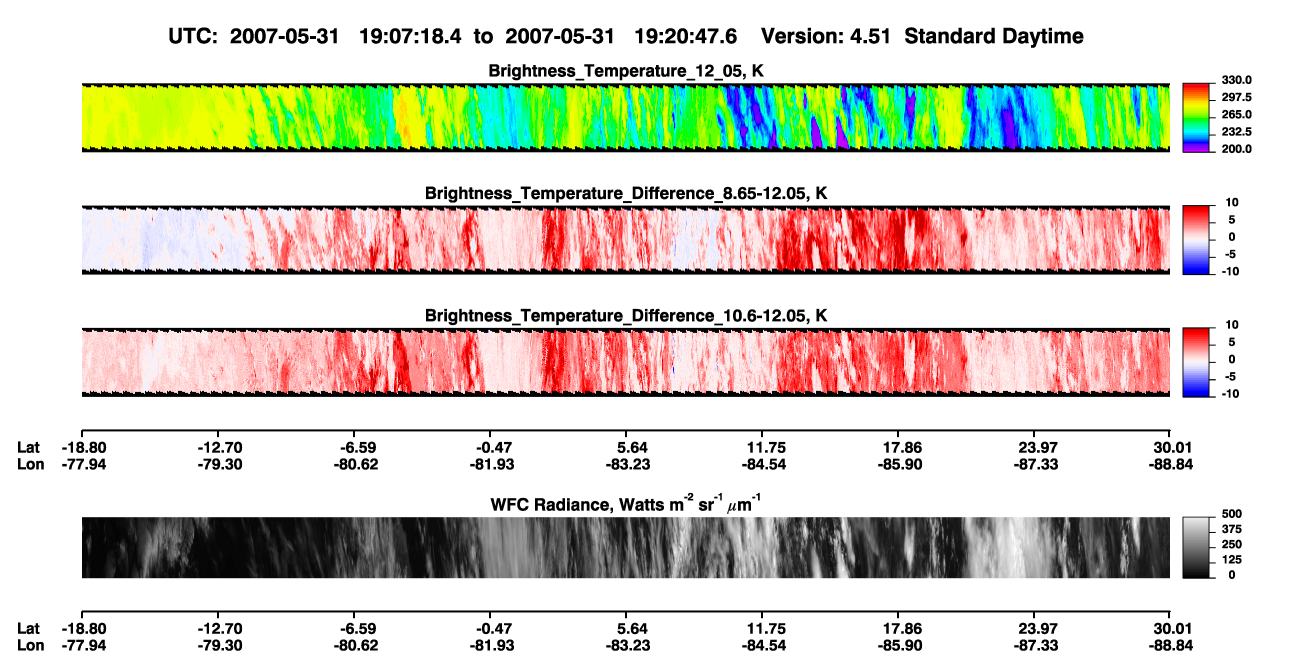This screenshot has height=667, width=1300.
Task: Click the Brightness_Temperature_Difference_8.65-12.05 title
Action: (625, 193)
